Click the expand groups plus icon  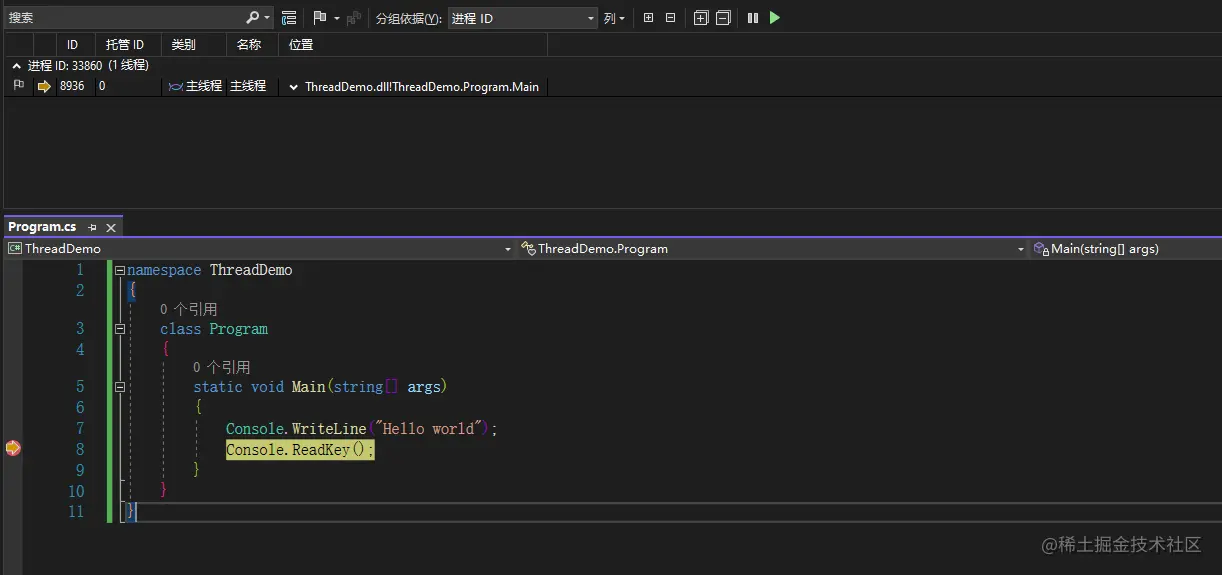(x=648, y=18)
